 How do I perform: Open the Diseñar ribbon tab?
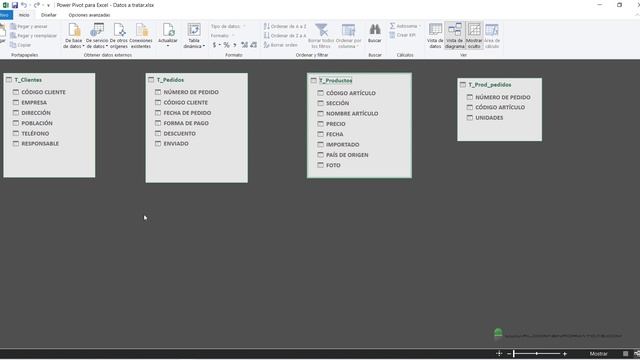pos(49,15)
